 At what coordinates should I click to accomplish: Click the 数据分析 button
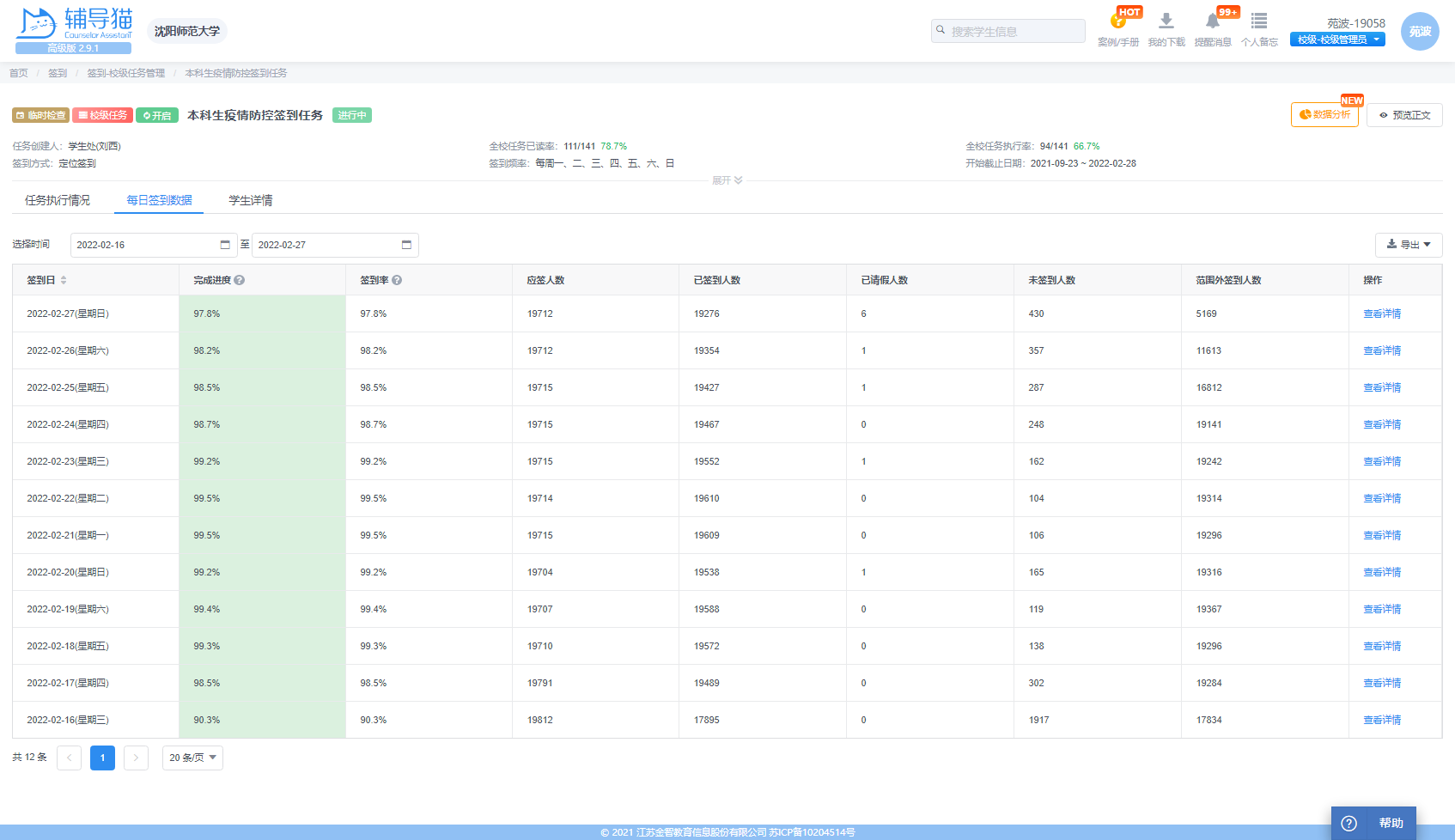pyautogui.click(x=1324, y=115)
